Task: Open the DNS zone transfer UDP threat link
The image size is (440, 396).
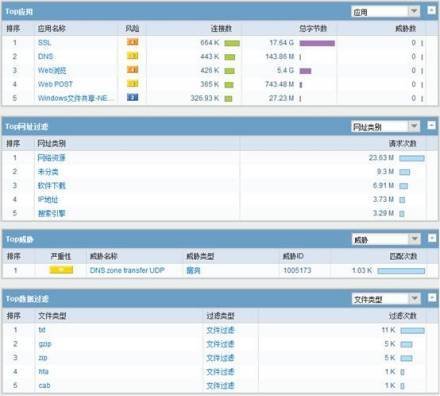Action: [127, 270]
